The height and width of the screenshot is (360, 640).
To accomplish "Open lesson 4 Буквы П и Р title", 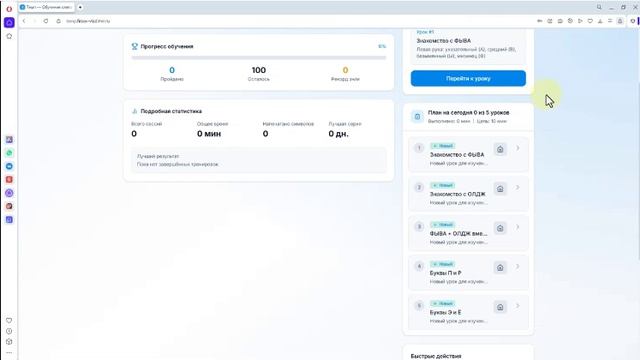I will pos(445,273).
